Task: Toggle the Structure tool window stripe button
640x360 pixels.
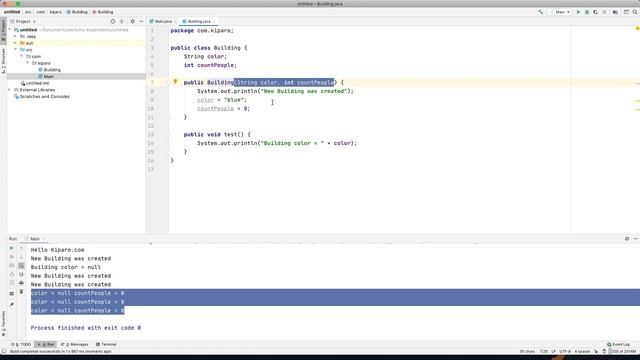Action: click(3, 60)
